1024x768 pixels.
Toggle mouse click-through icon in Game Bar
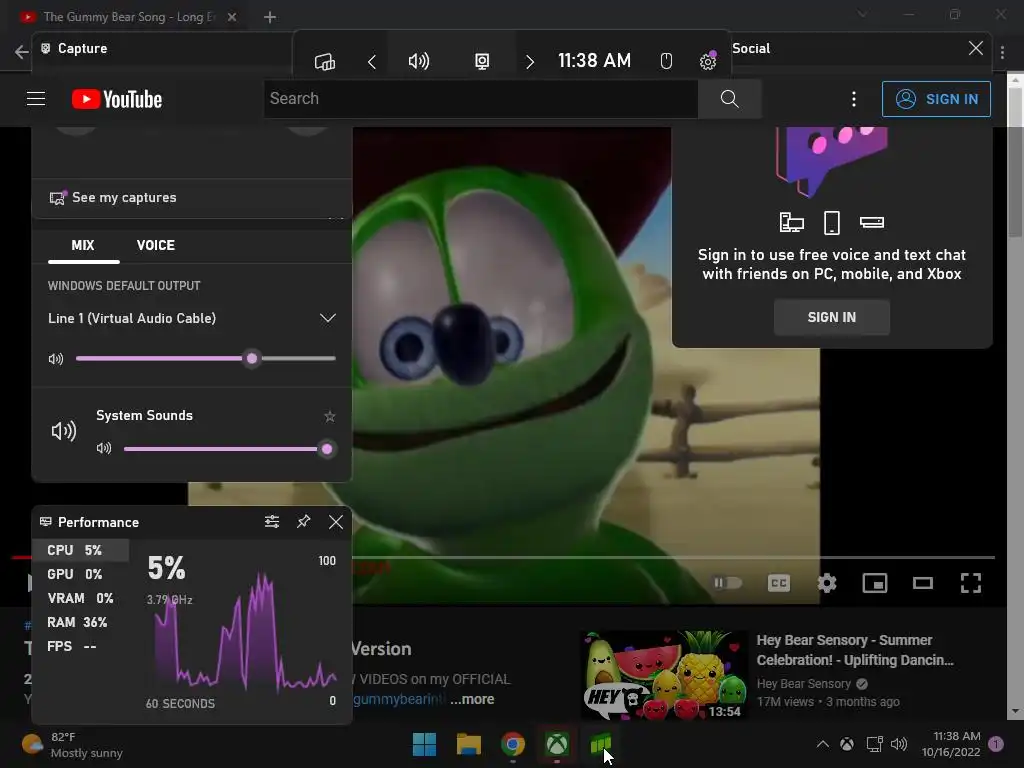point(665,61)
